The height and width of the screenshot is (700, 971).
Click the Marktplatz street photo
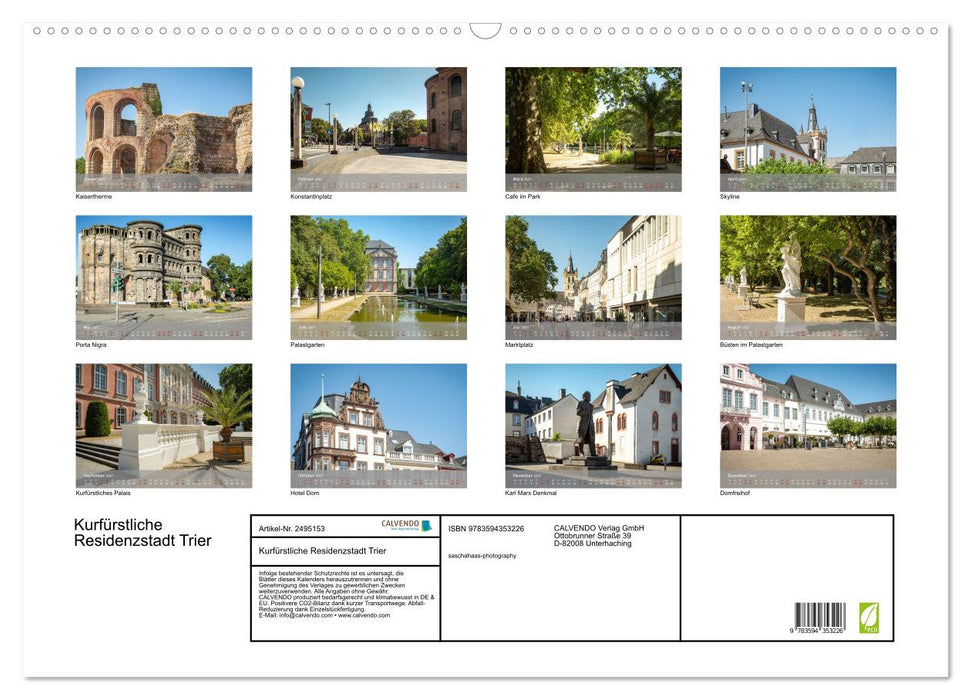(593, 278)
